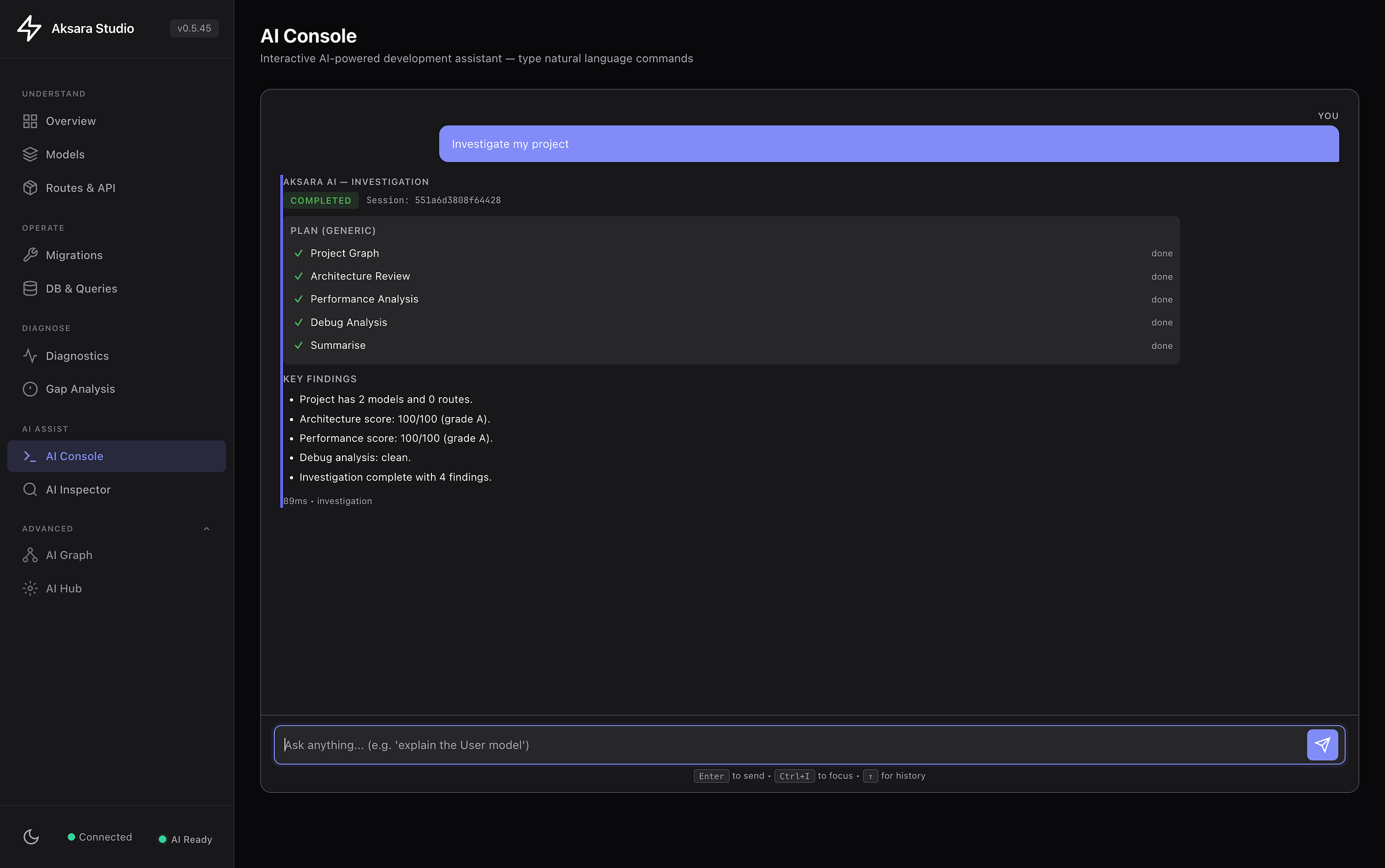Click the green checkmark beside Summarise
1385x868 pixels.
click(299, 346)
